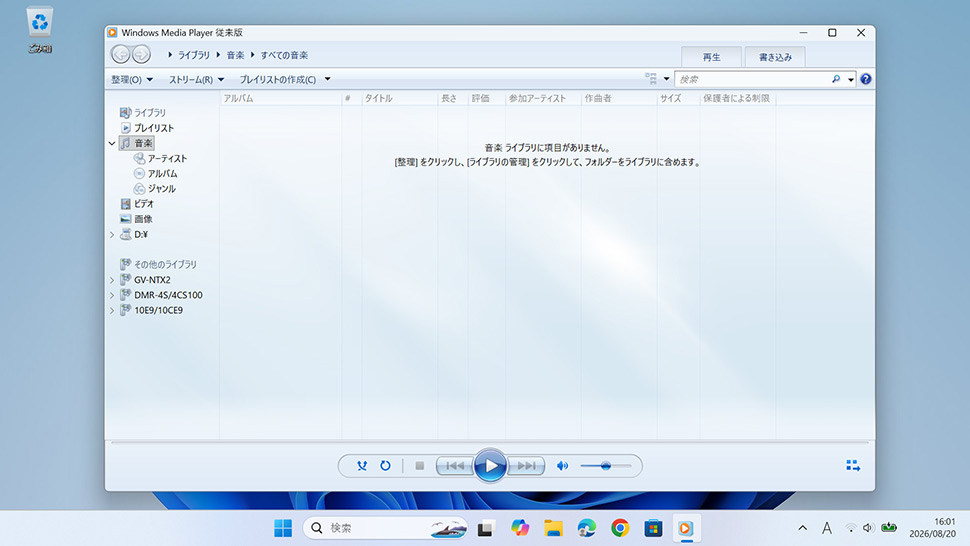This screenshot has height=546, width=970.
Task: Click the view options icon
Action: [x=651, y=79]
